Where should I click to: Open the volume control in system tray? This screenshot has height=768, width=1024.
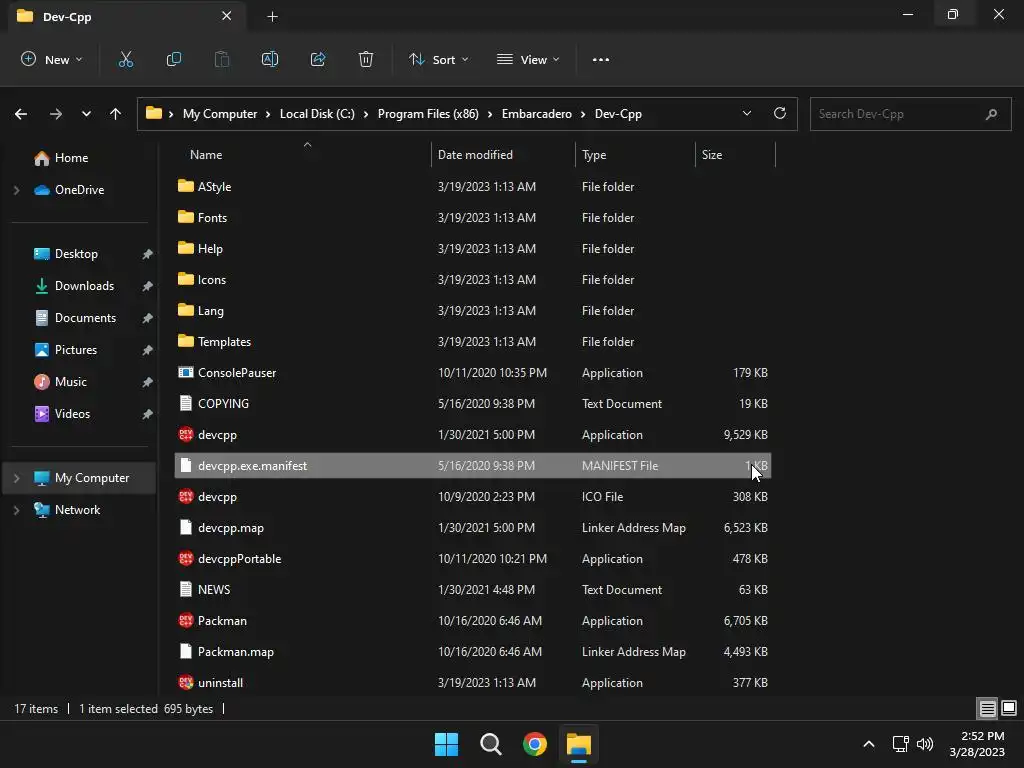[925, 744]
